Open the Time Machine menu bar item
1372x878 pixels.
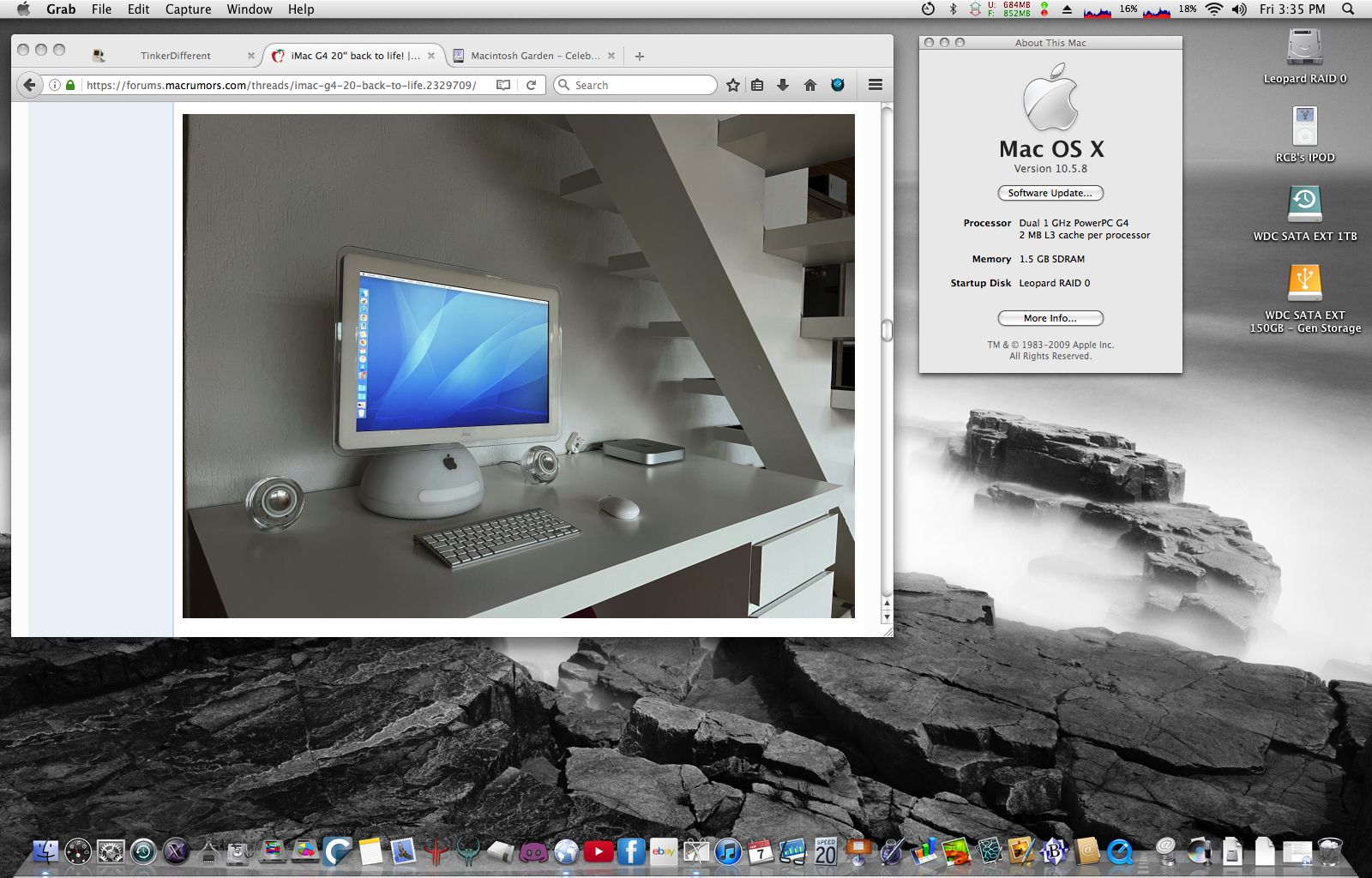928,9
